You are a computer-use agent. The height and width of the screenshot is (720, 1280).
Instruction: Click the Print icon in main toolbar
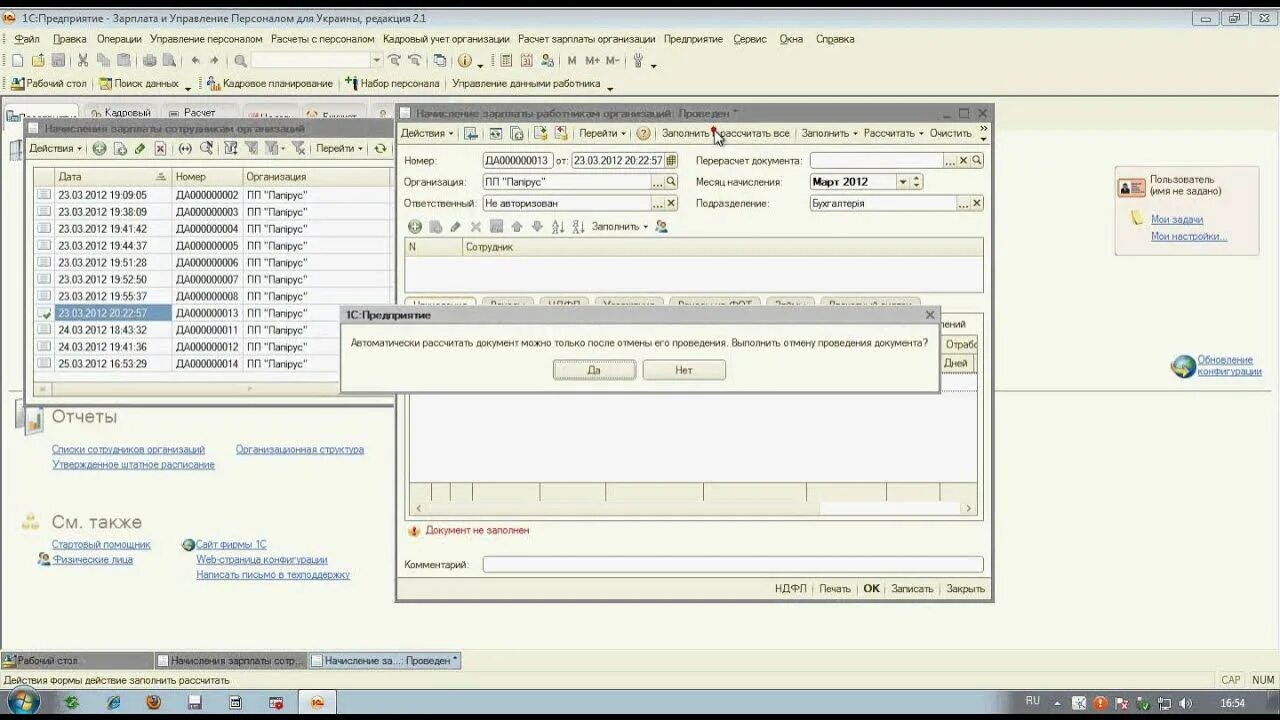coord(149,61)
